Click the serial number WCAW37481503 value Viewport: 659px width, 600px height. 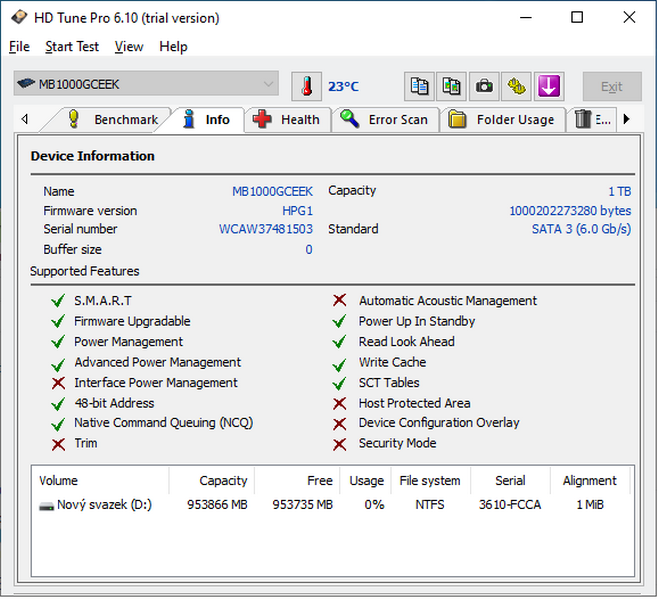tap(266, 229)
